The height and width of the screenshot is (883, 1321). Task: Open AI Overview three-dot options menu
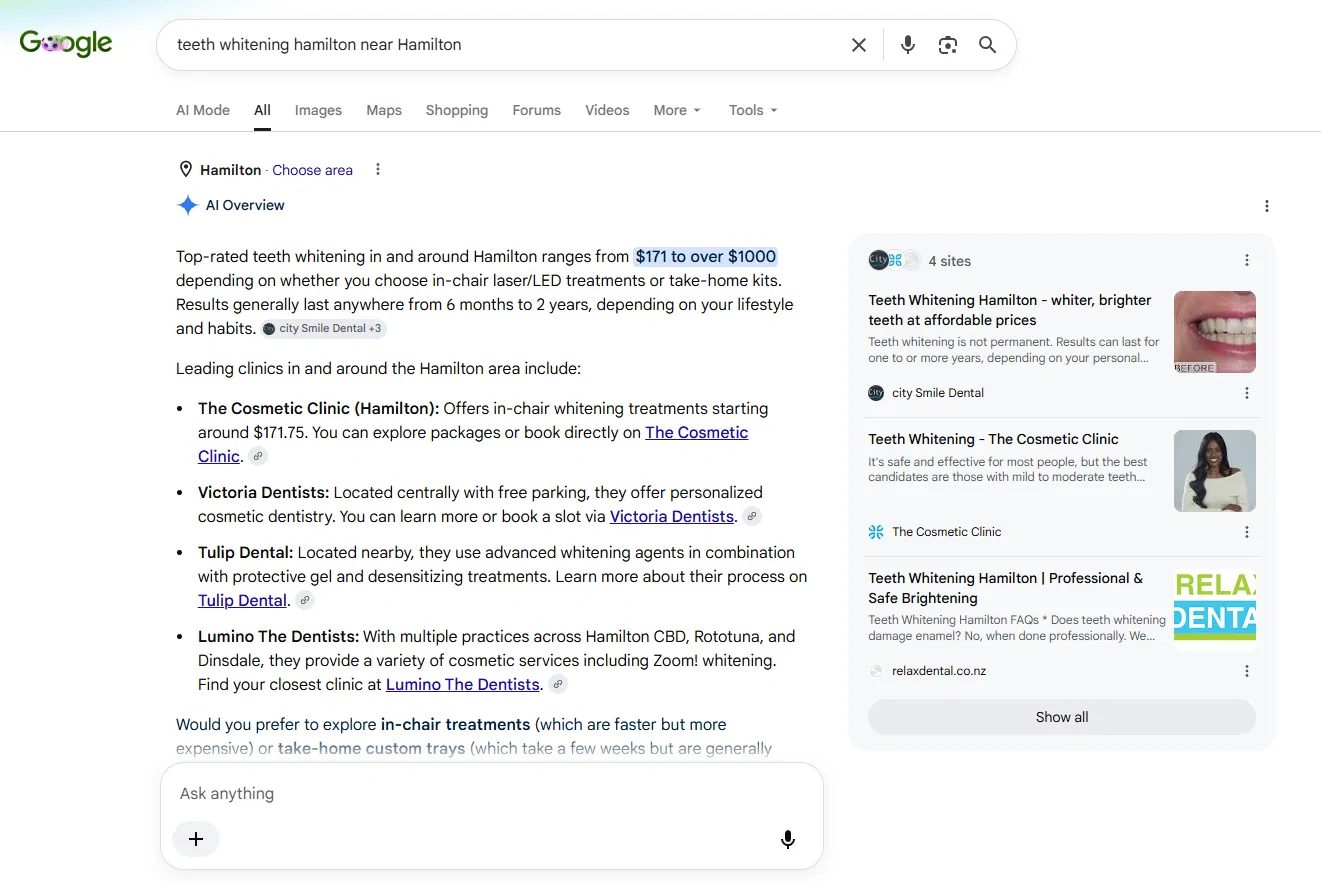click(x=1266, y=206)
